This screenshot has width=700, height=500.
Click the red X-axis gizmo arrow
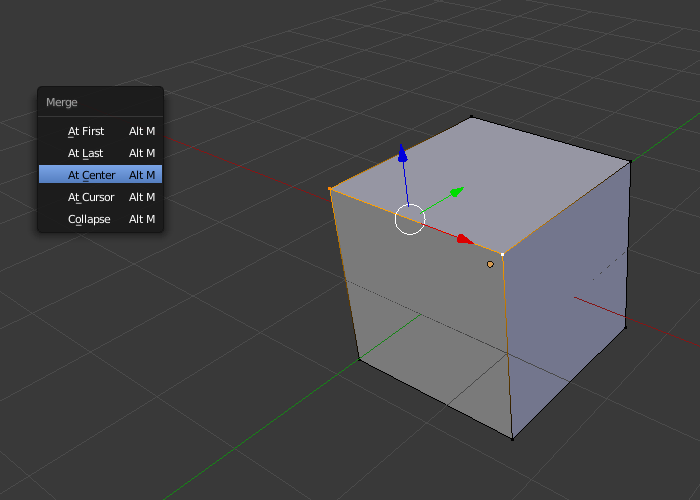[x=464, y=239]
